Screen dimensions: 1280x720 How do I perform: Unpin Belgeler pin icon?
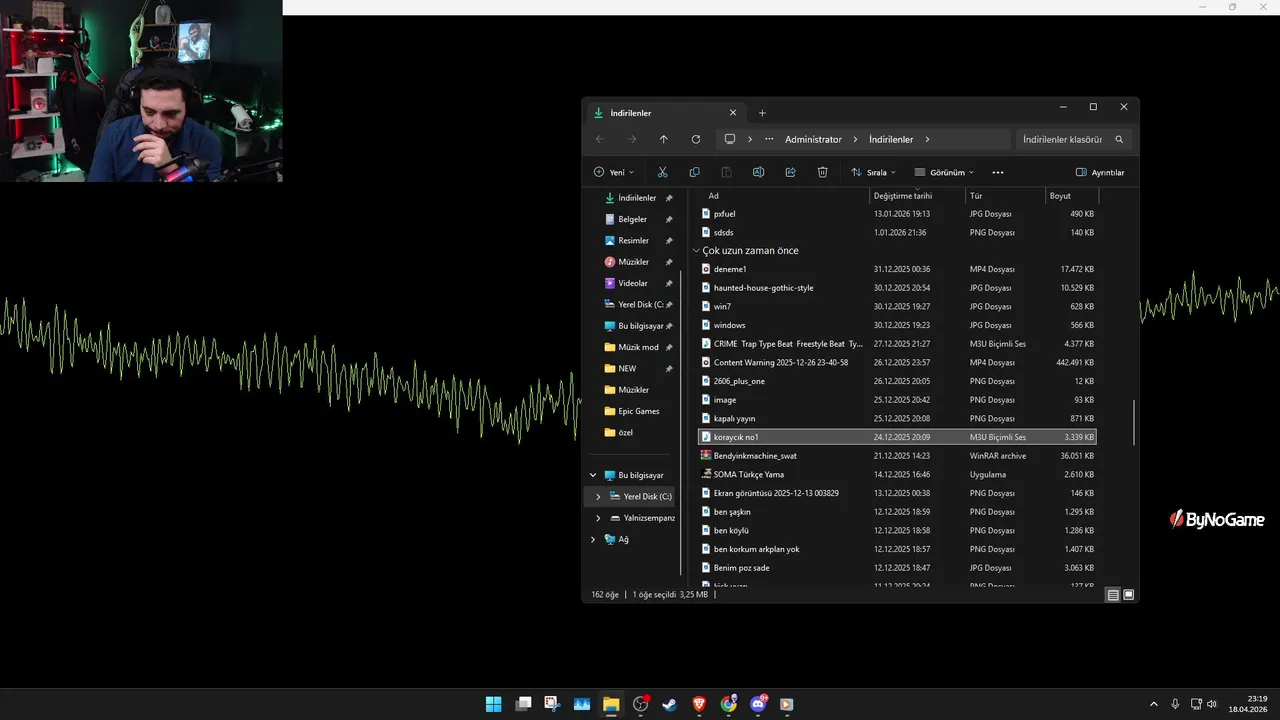point(669,219)
